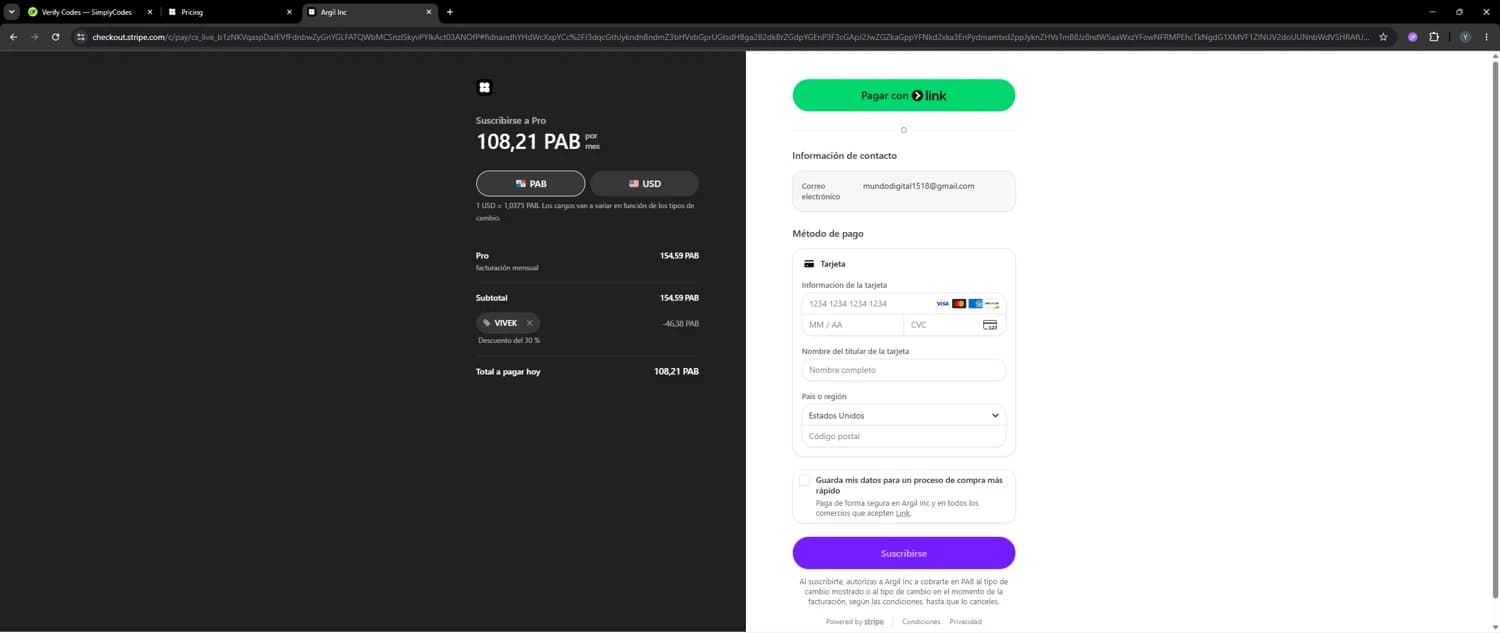The width and height of the screenshot is (1500, 633).
Task: Open the tab search dropdown arrow
Action: [x=12, y=12]
